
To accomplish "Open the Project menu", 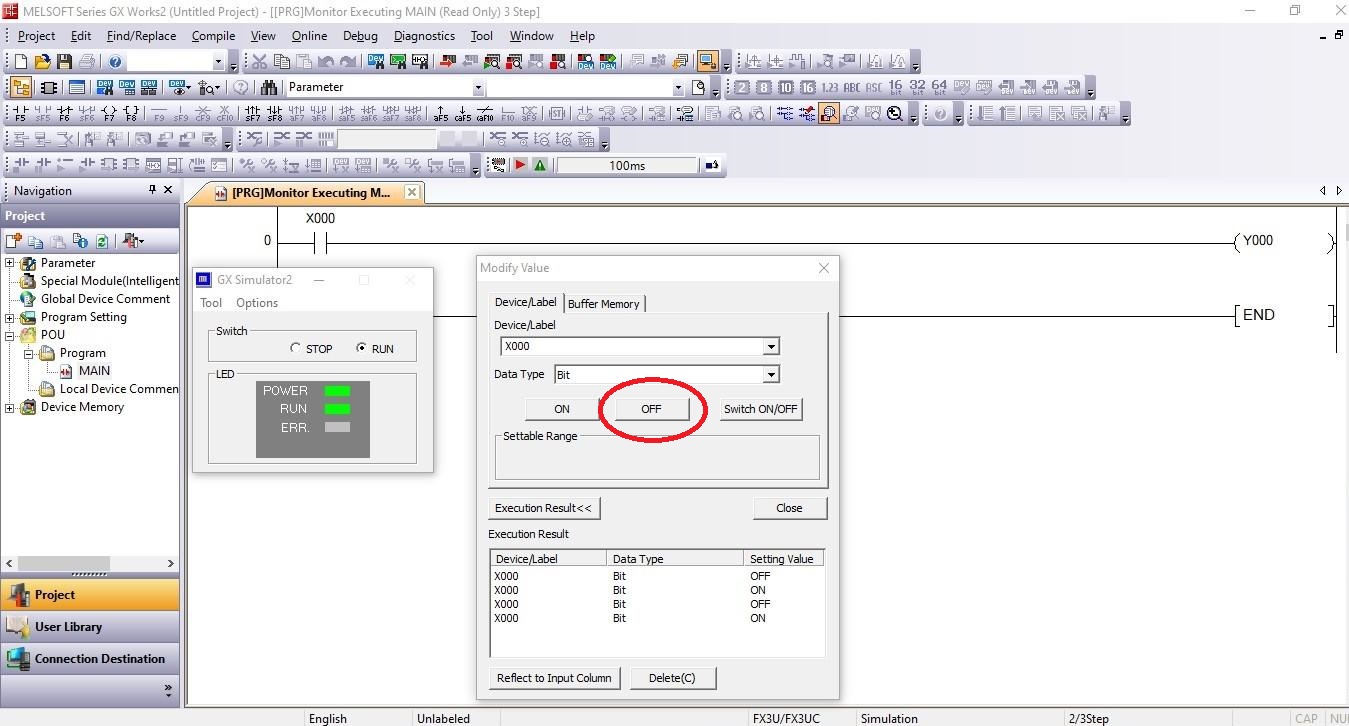I will click(x=37, y=36).
